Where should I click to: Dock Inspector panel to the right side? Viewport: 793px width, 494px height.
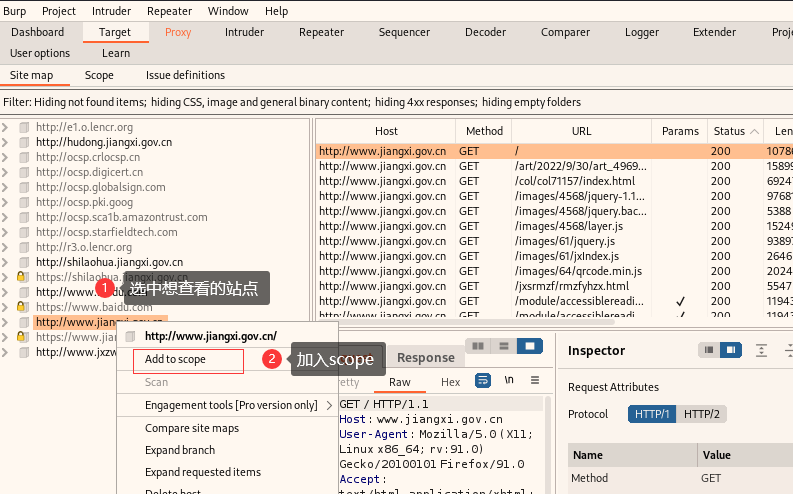731,350
